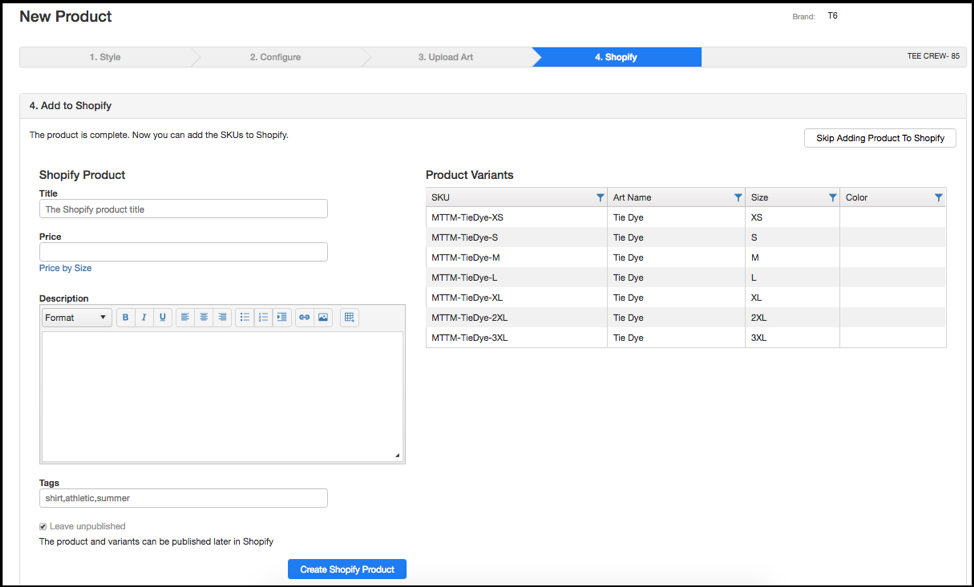Select row MTTM-TieDye-2XL
The height and width of the screenshot is (587, 974).
pyautogui.click(x=686, y=317)
